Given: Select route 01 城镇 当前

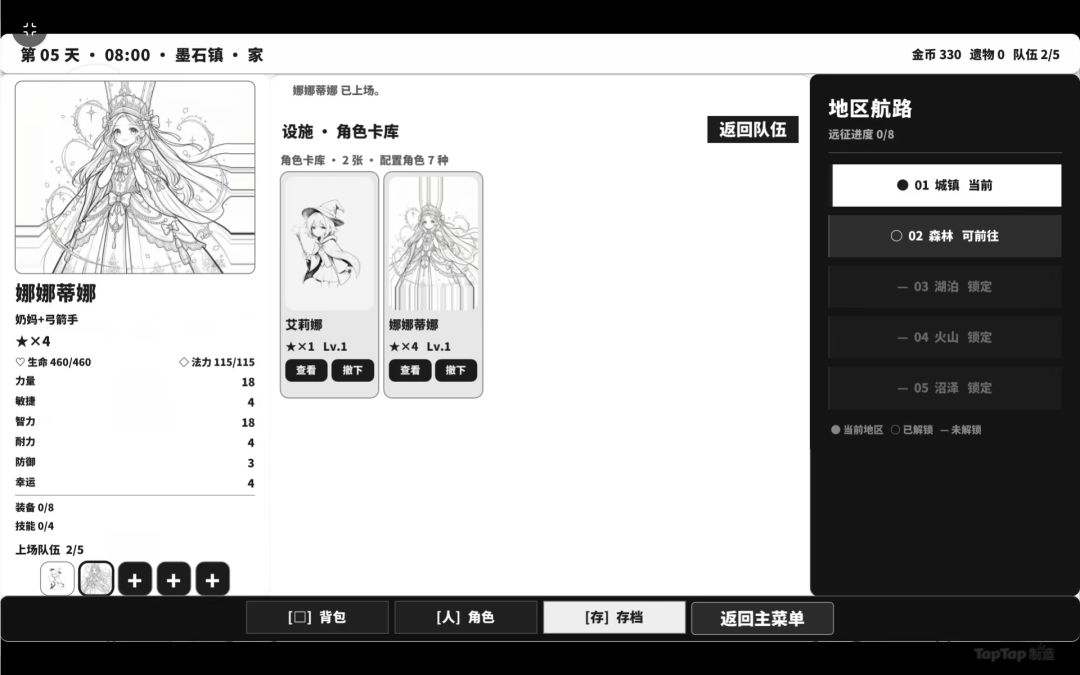Looking at the screenshot, I should [x=946, y=185].
